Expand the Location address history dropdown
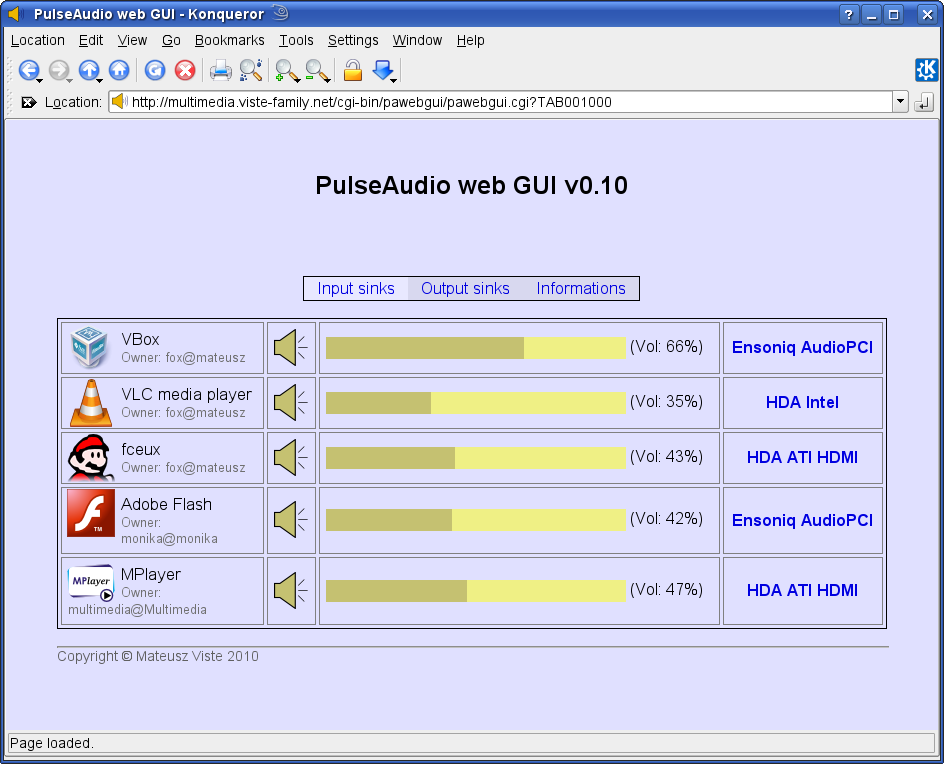 (900, 102)
